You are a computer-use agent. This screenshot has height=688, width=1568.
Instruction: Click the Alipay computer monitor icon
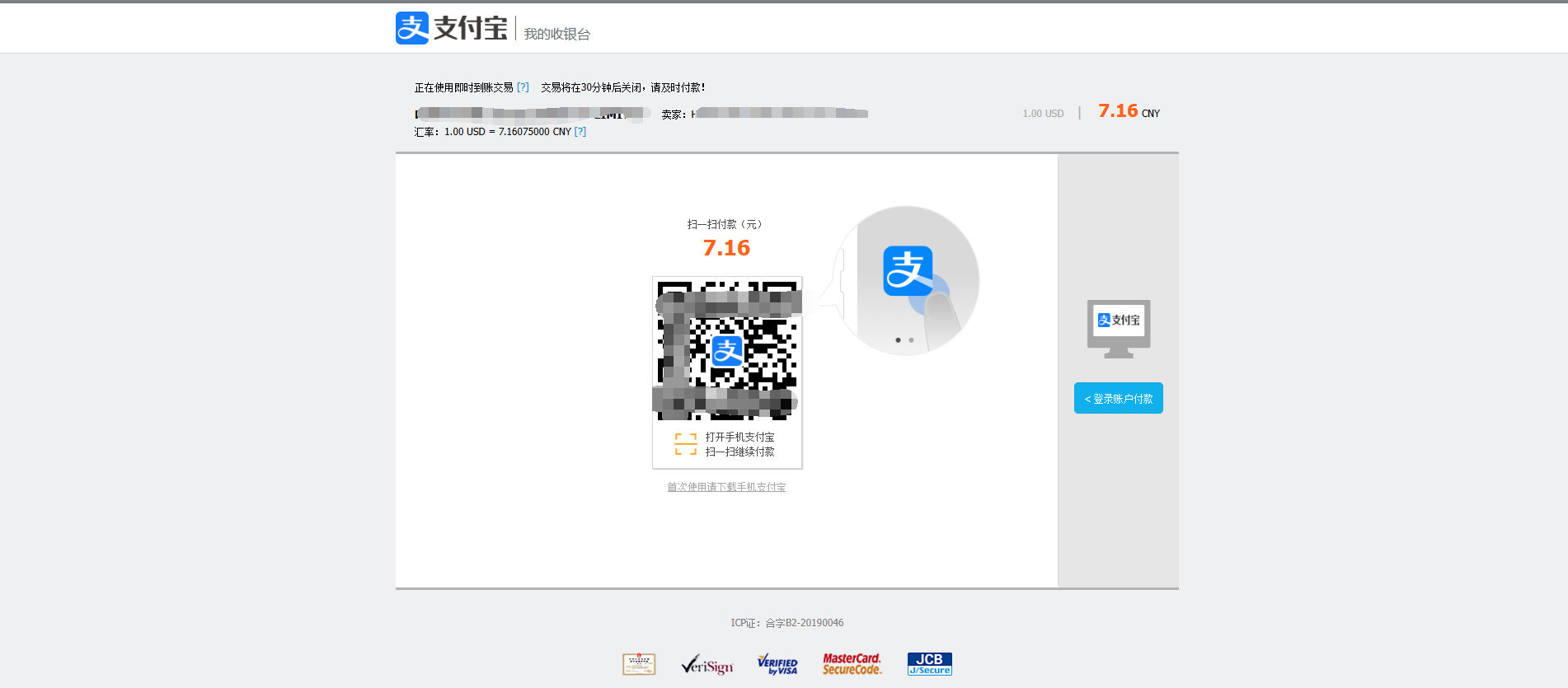[1119, 329]
